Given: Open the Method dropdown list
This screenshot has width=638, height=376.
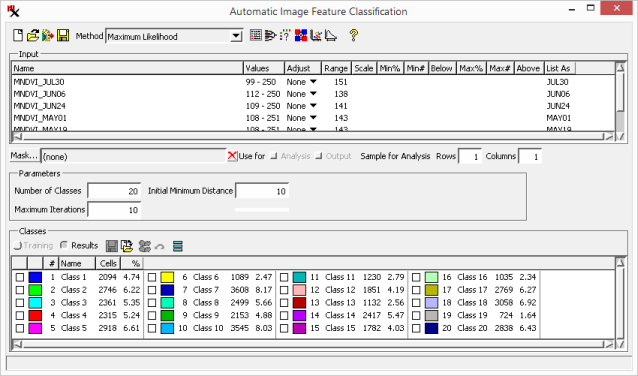Looking at the screenshot, I should 236,36.
